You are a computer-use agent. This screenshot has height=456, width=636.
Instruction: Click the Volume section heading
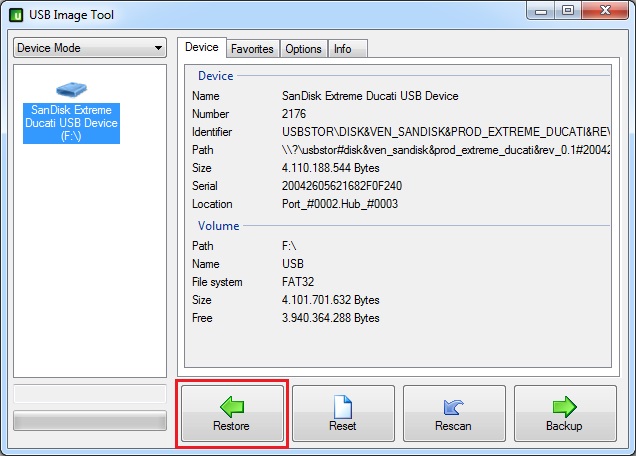pos(219,226)
